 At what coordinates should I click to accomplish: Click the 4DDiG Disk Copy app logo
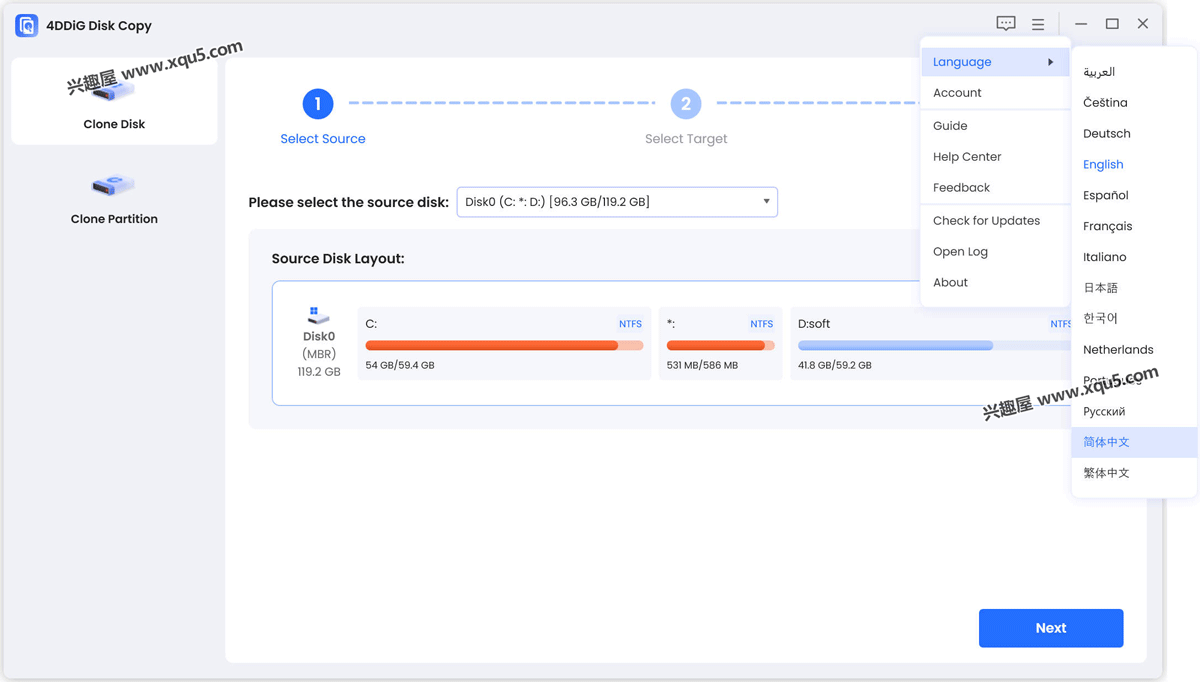point(27,25)
